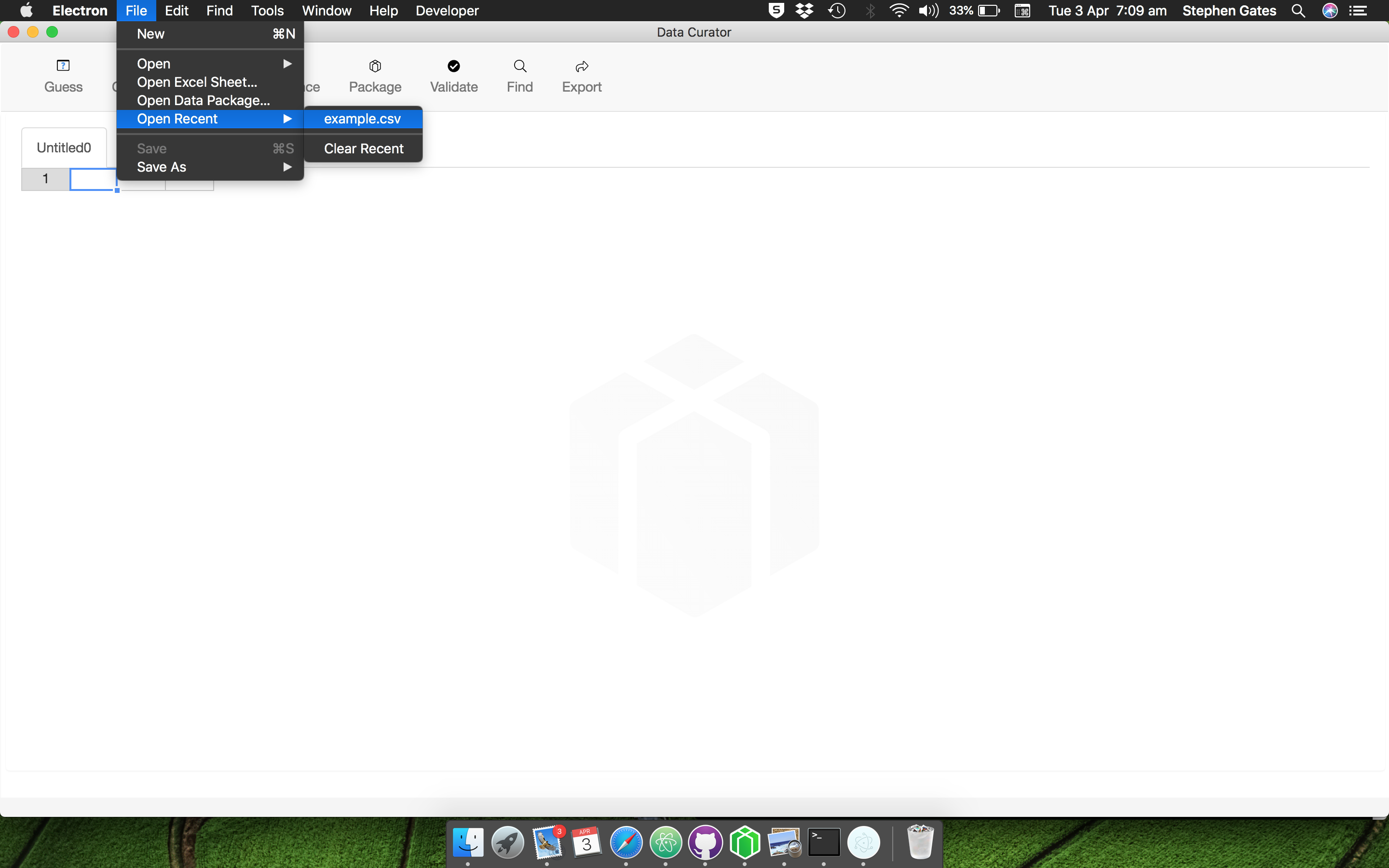Image resolution: width=1389 pixels, height=868 pixels.
Task: Open Spotlight search in the menu bar
Action: point(1298,10)
